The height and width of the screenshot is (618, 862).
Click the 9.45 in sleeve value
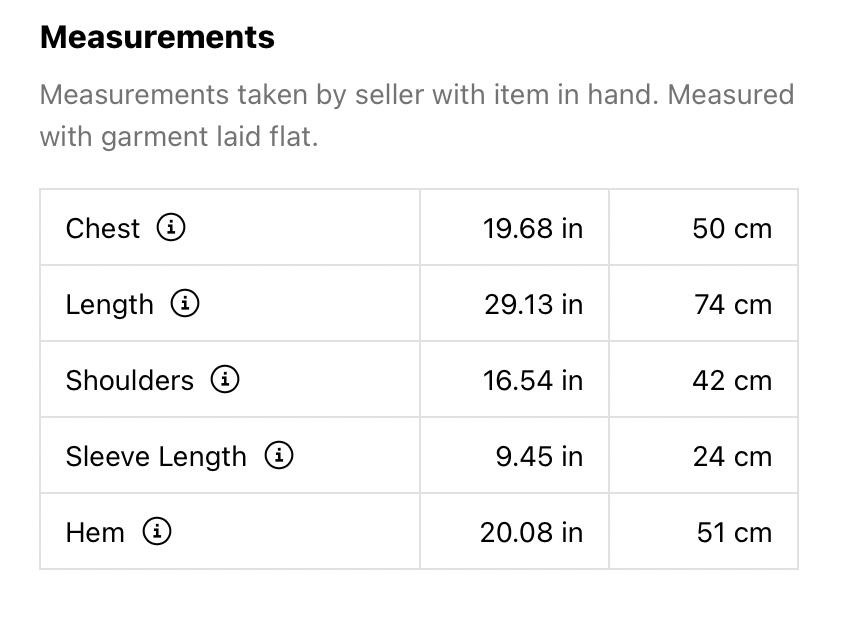click(x=539, y=456)
